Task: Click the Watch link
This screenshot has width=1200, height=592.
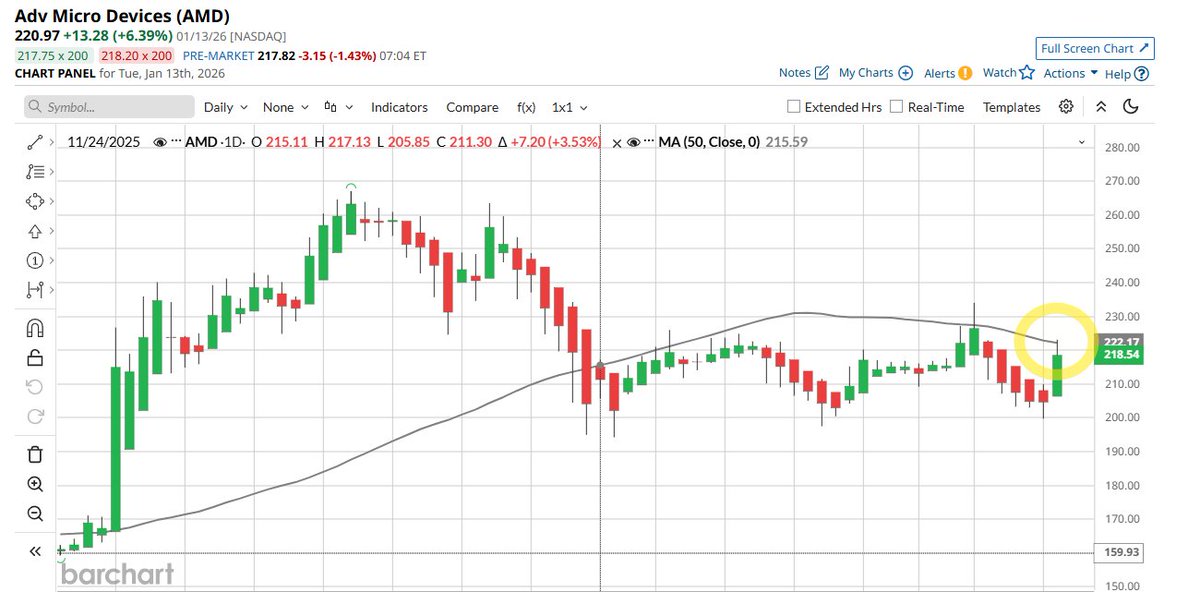Action: pos(999,73)
